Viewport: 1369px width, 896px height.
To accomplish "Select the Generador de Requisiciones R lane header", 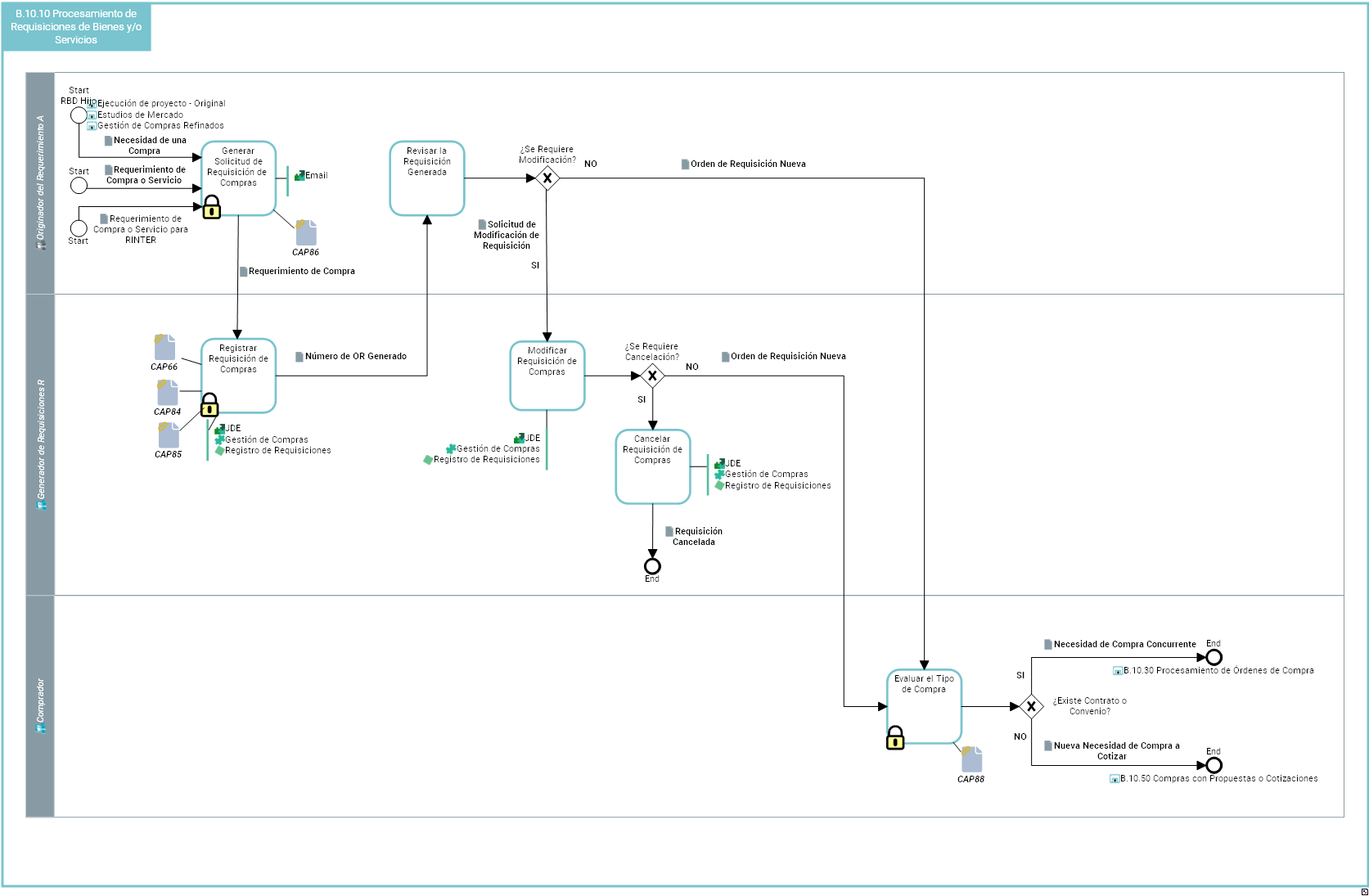I will click(x=40, y=444).
